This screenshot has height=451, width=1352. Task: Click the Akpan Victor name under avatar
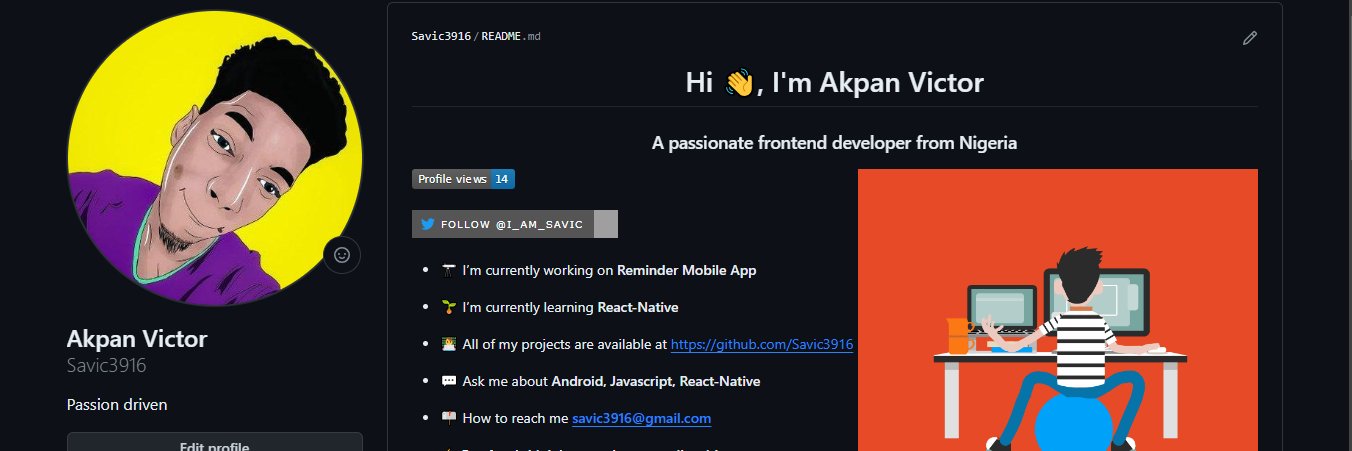pos(136,338)
